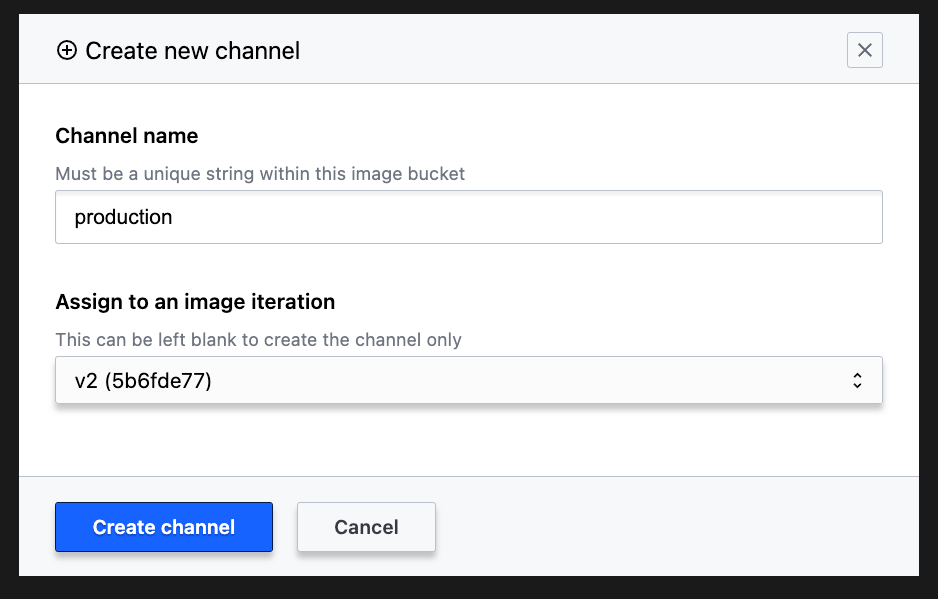Click the 'can be left blank' helper text
This screenshot has width=938, height=599.
tap(258, 340)
